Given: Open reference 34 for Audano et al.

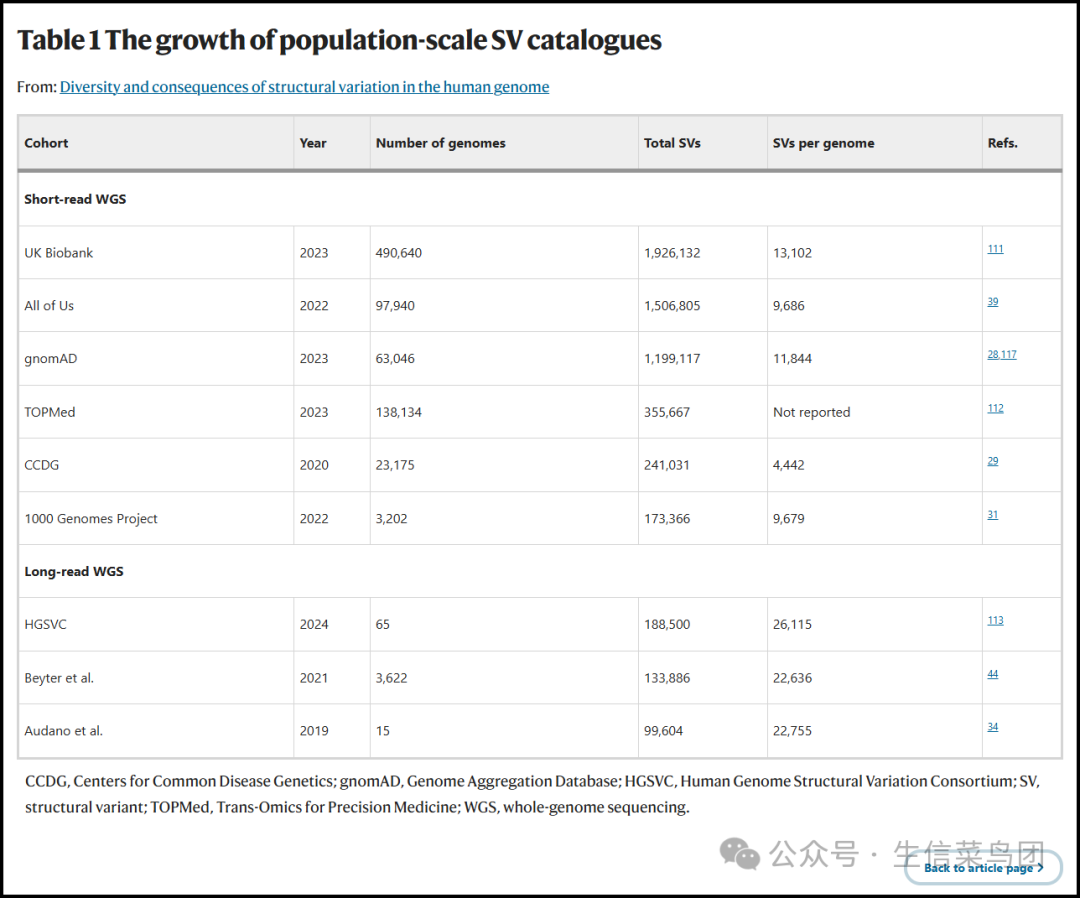Looking at the screenshot, I should [x=993, y=727].
